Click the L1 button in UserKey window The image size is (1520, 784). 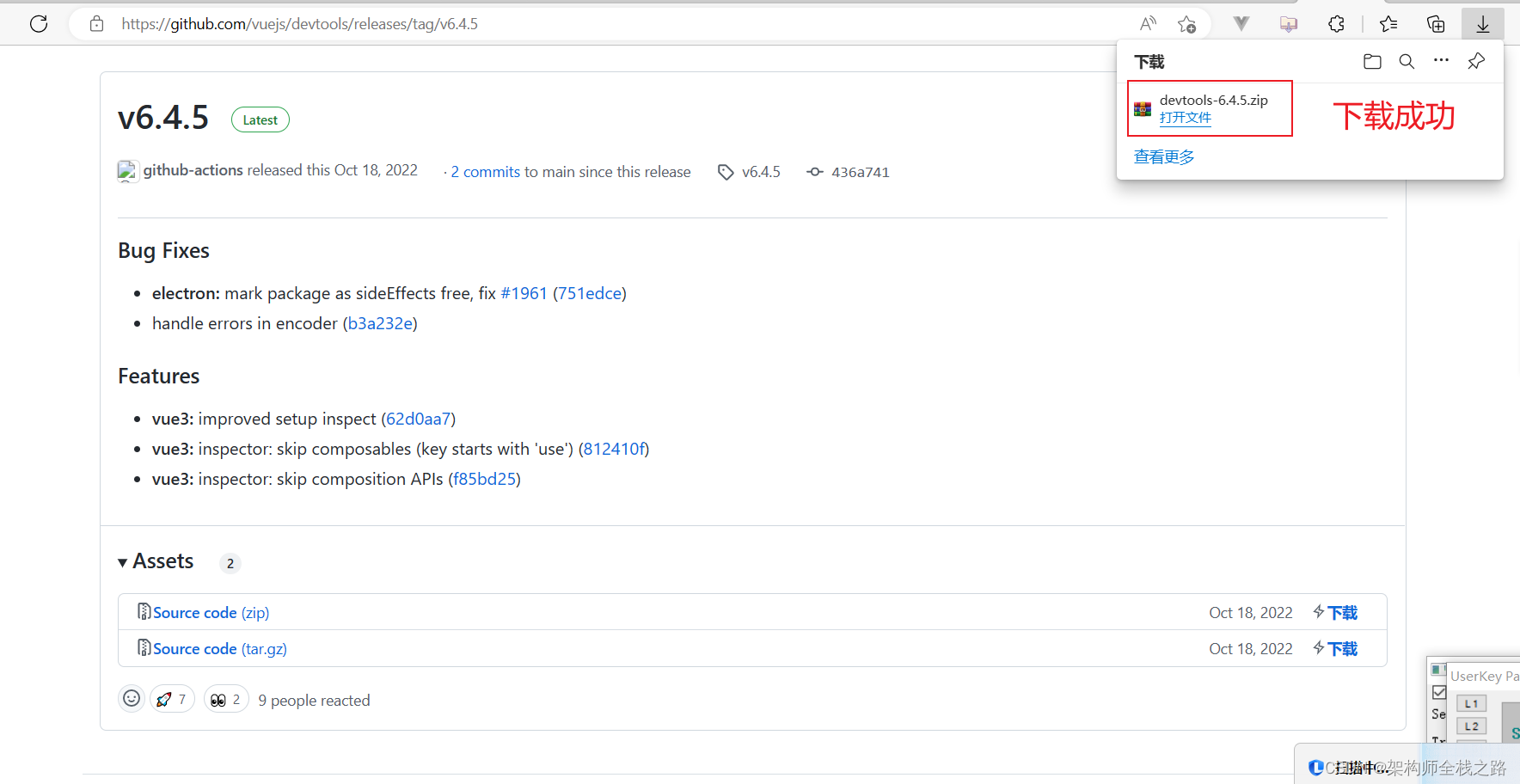pos(1471,703)
